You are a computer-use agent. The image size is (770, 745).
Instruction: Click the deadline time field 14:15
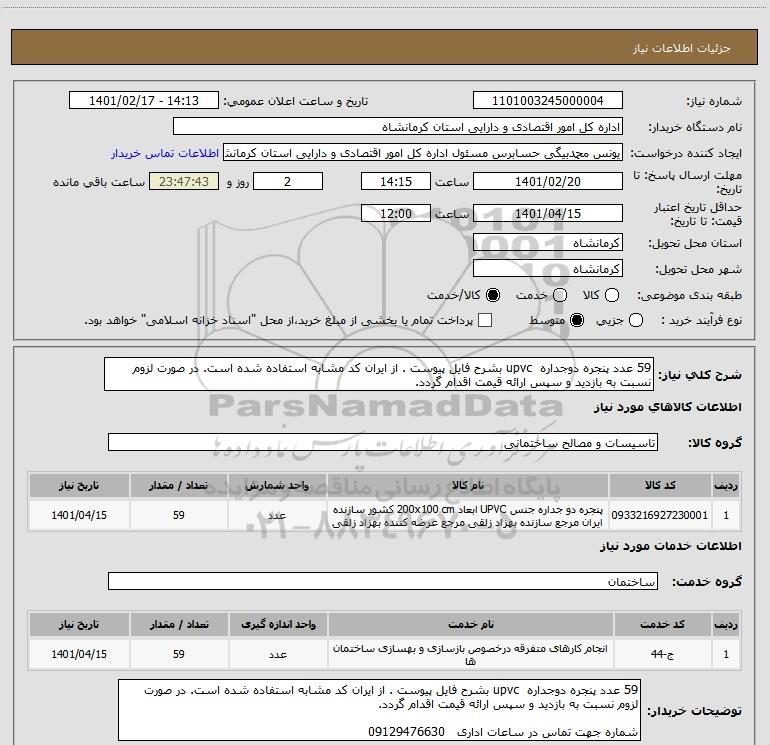(x=396, y=182)
